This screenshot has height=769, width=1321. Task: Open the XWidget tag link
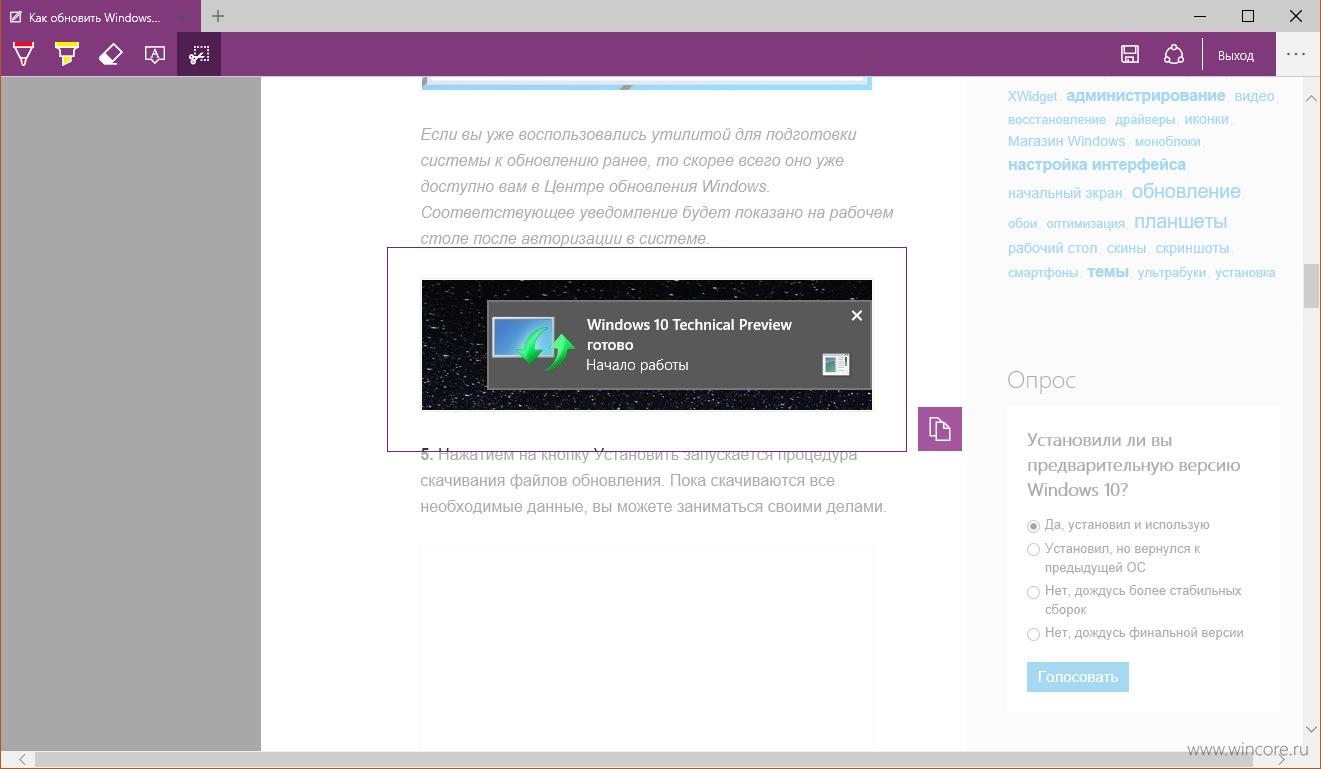[1032, 97]
